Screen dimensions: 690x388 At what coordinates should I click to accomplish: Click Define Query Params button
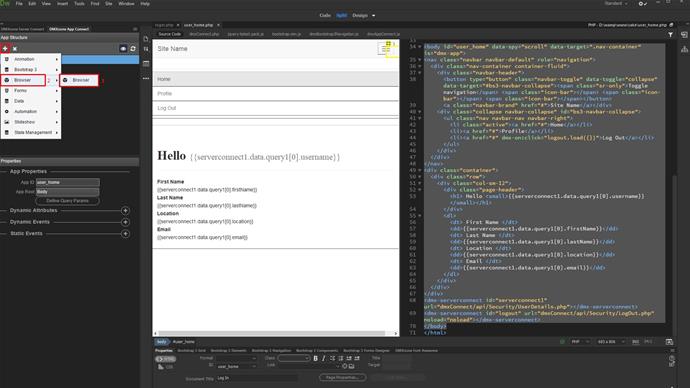coord(67,201)
